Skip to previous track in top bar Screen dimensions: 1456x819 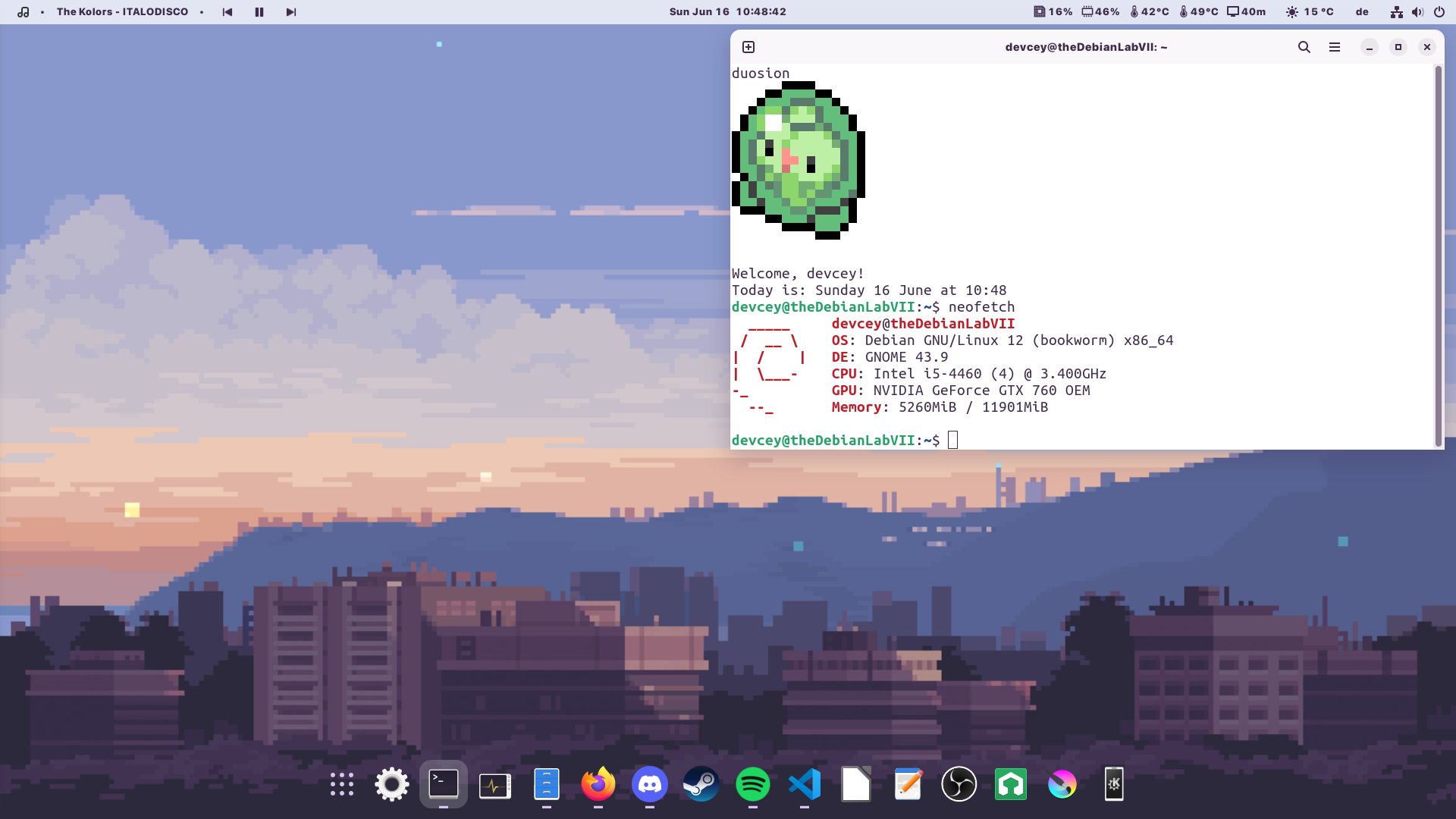pos(227,12)
